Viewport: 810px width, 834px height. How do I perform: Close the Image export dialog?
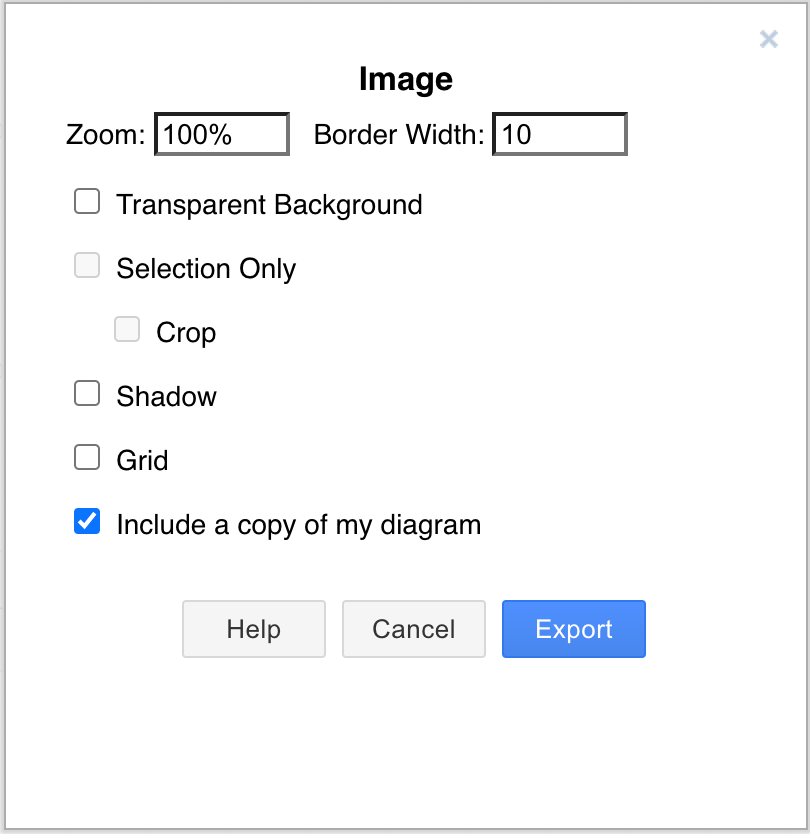pyautogui.click(x=768, y=39)
